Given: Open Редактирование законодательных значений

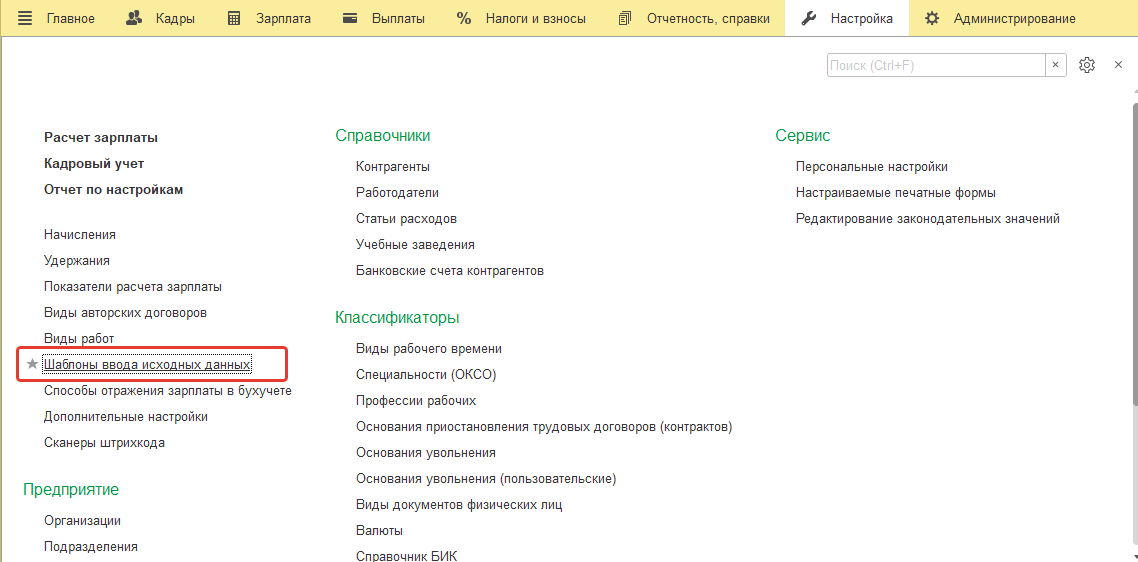Looking at the screenshot, I should 928,219.
